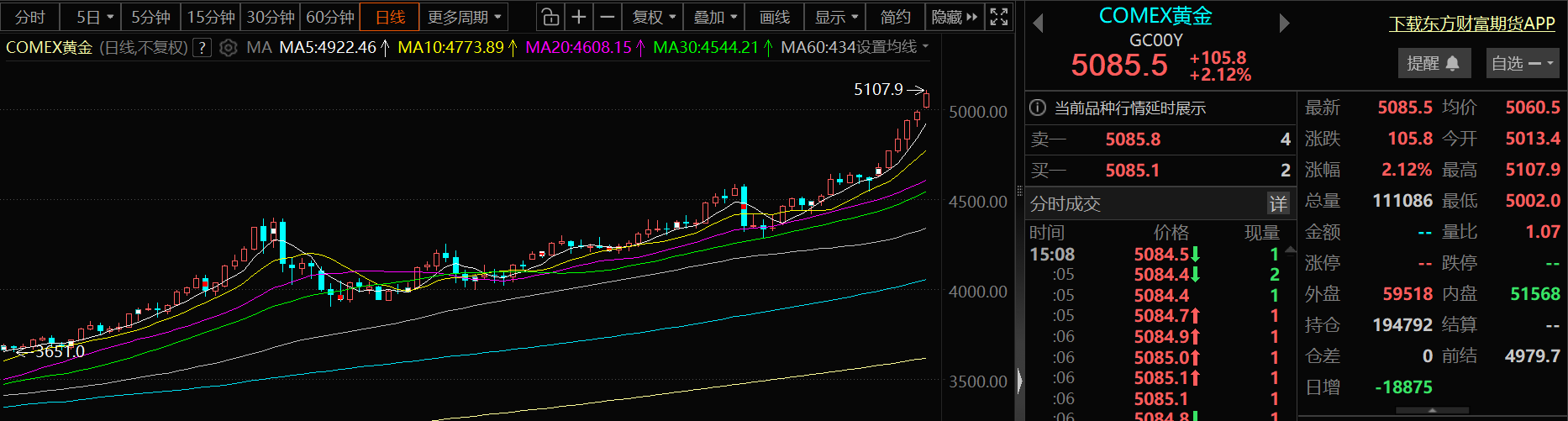The image size is (1568, 421).
Task: Collapse side panel via splitter arrow
Action: 1019,381
